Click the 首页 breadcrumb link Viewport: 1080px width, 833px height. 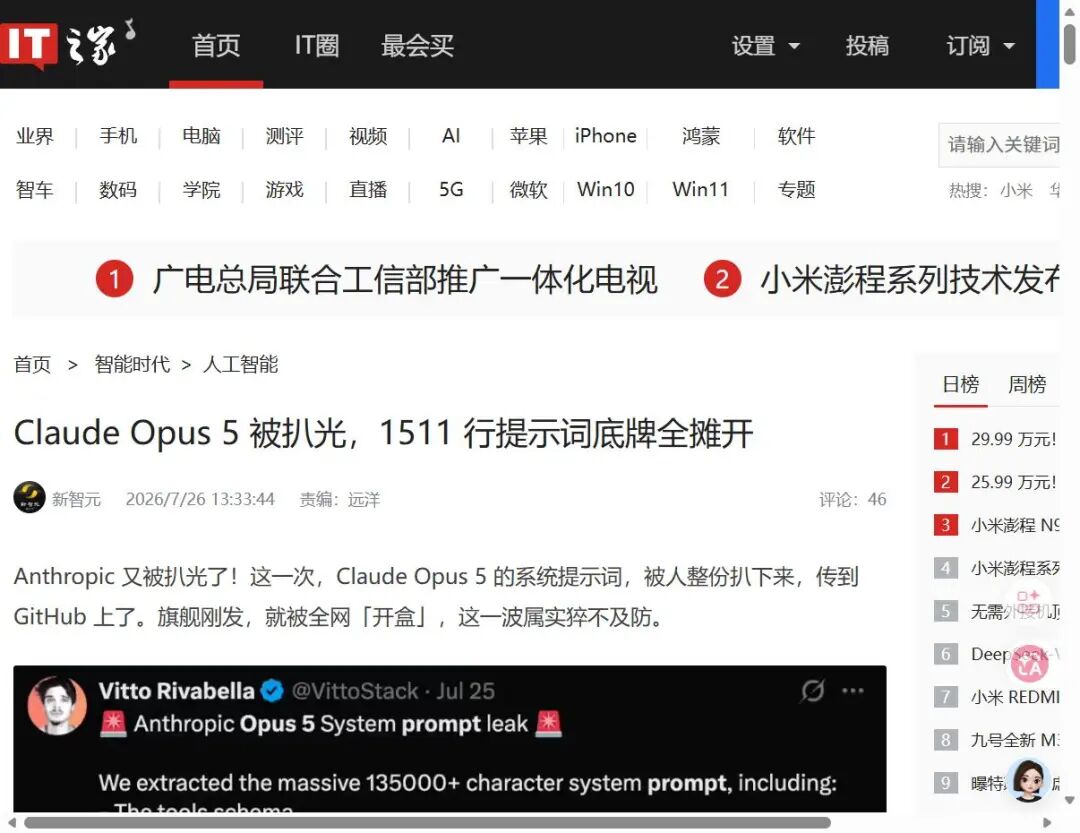tap(32, 364)
